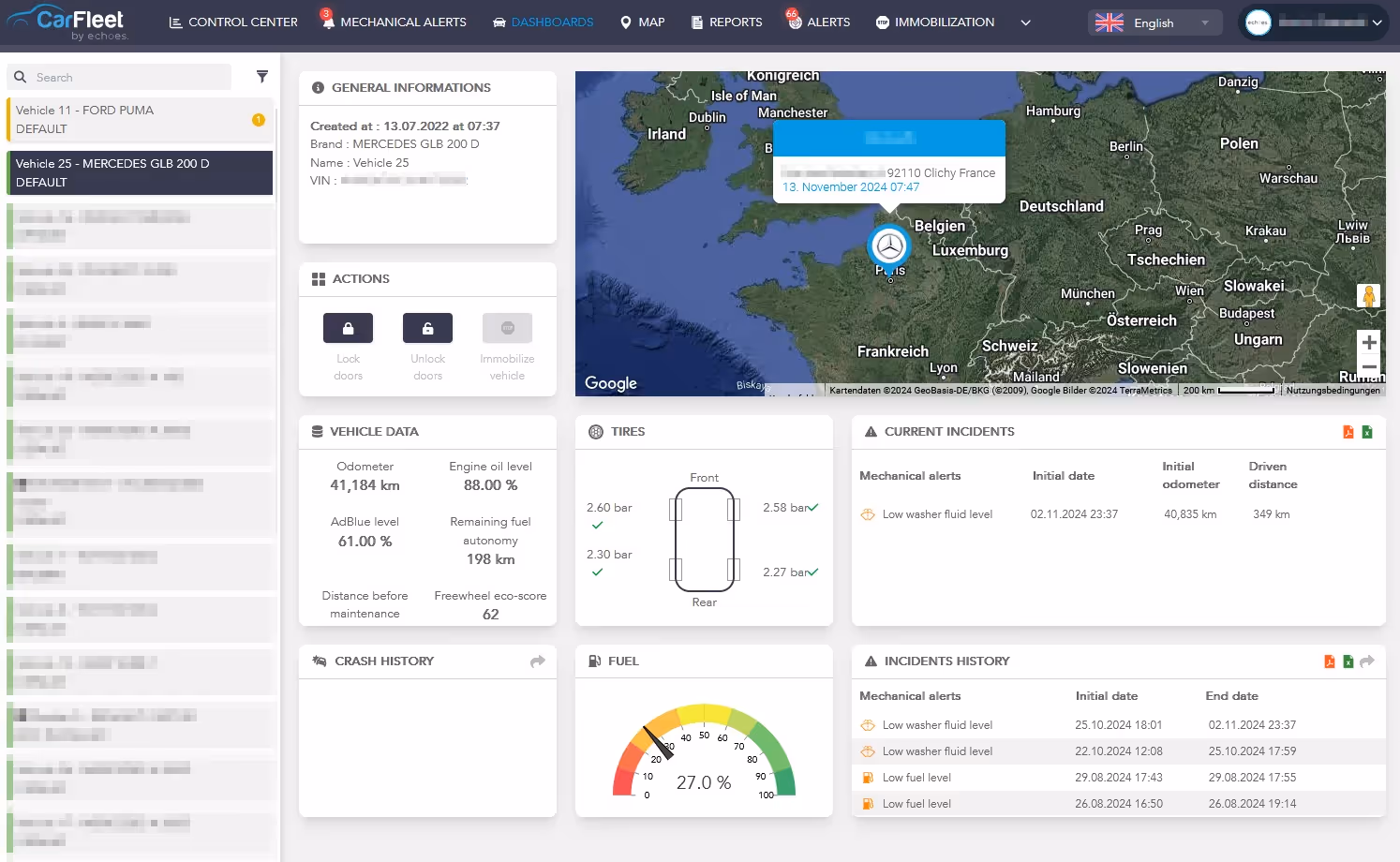Export Current Incidents to Excel
1400x862 pixels.
click(x=1367, y=432)
